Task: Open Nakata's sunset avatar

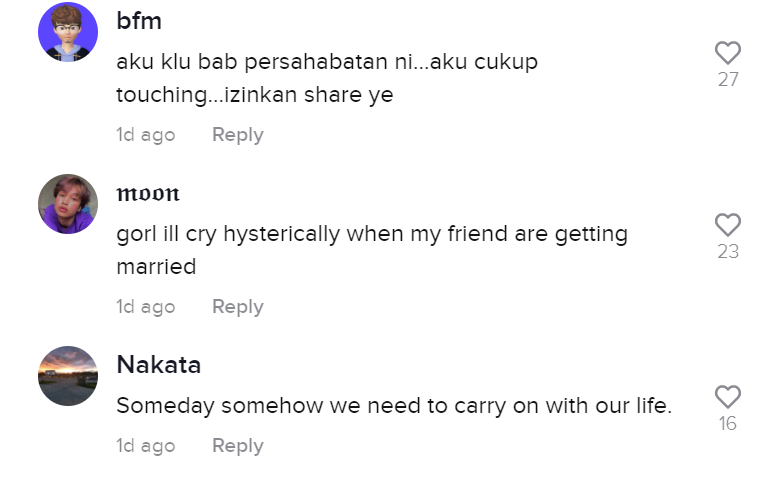Action: coord(68,376)
